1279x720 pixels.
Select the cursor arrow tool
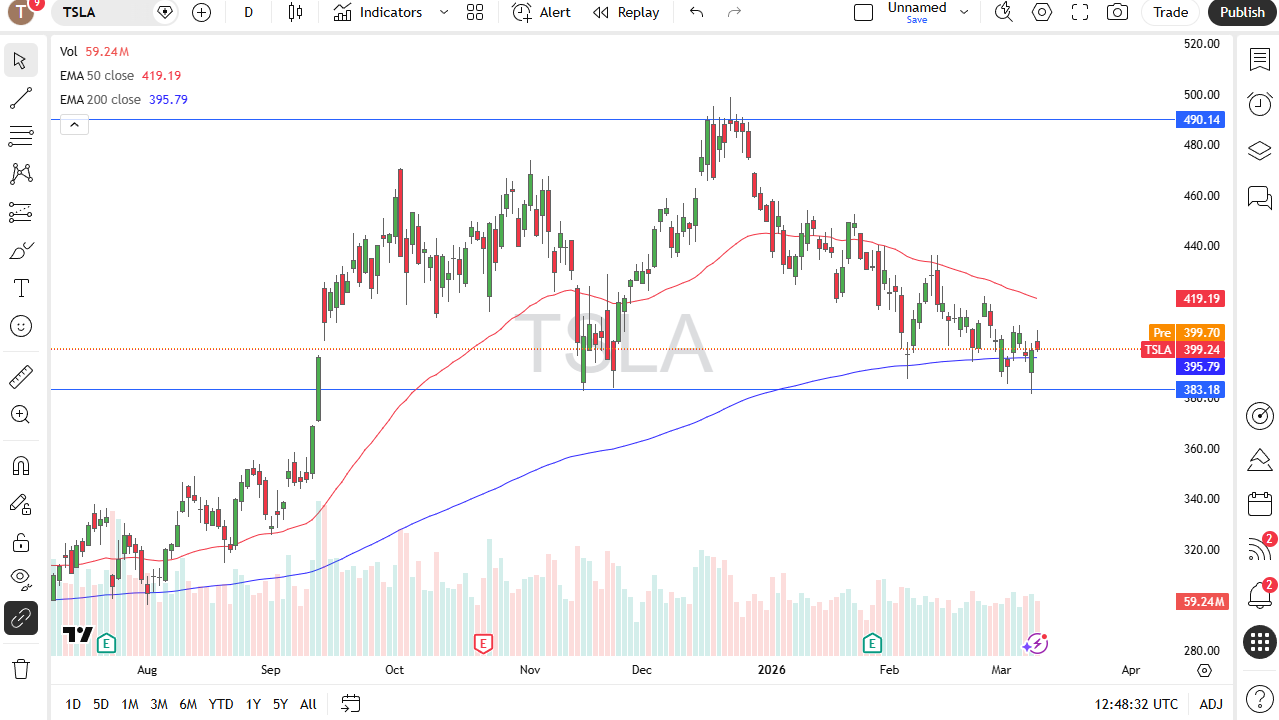pyautogui.click(x=20, y=60)
